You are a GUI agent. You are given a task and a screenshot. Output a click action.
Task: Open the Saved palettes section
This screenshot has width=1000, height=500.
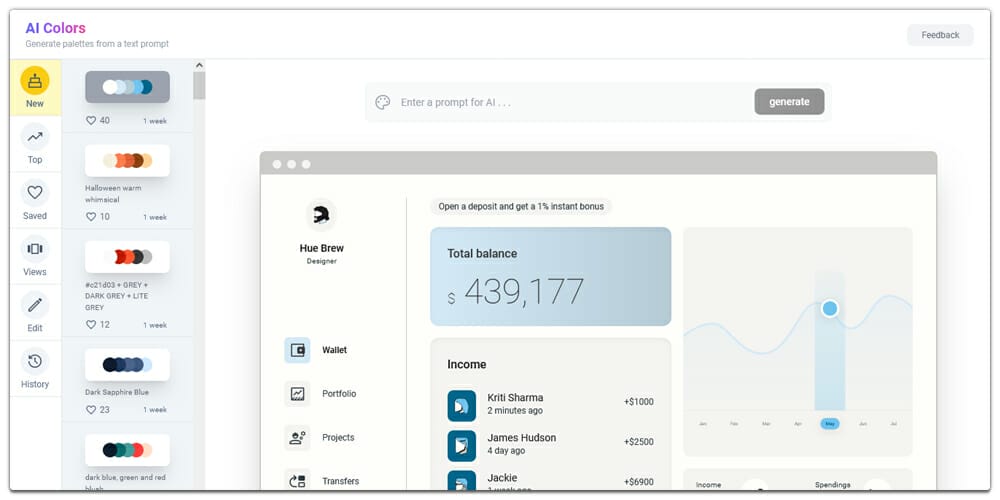coord(35,200)
